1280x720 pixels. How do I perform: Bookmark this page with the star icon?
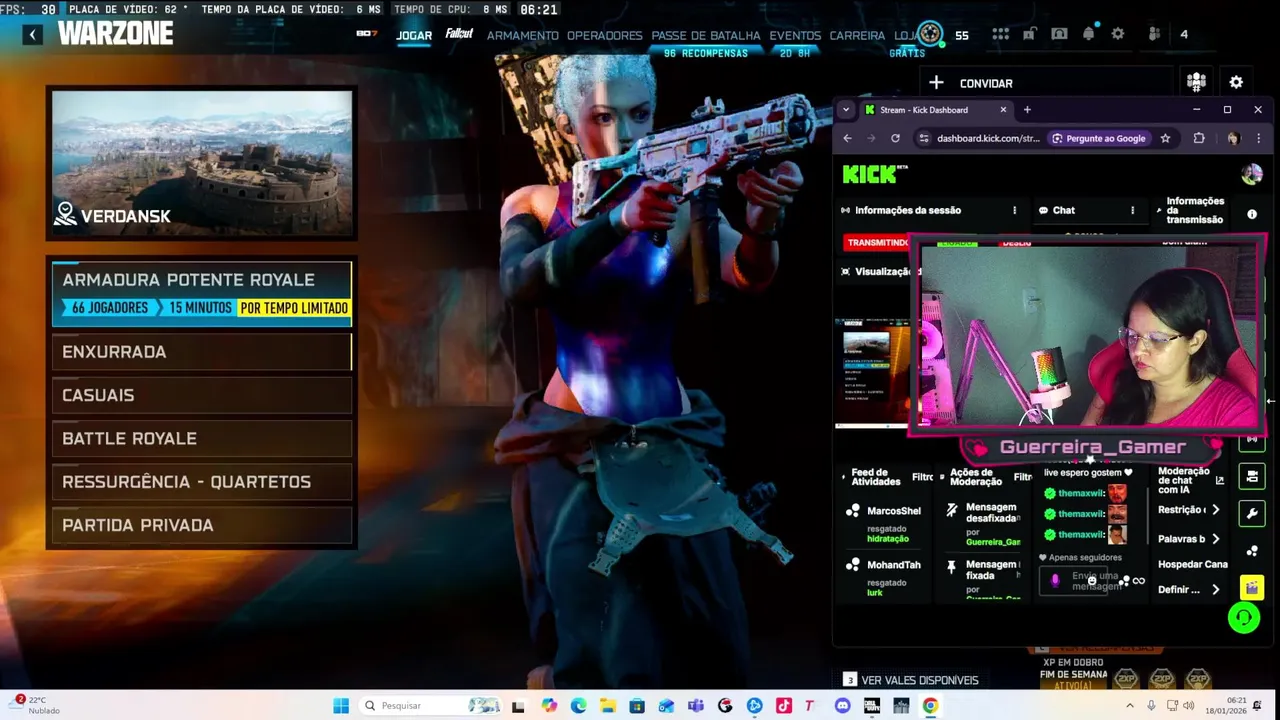tap(1165, 138)
